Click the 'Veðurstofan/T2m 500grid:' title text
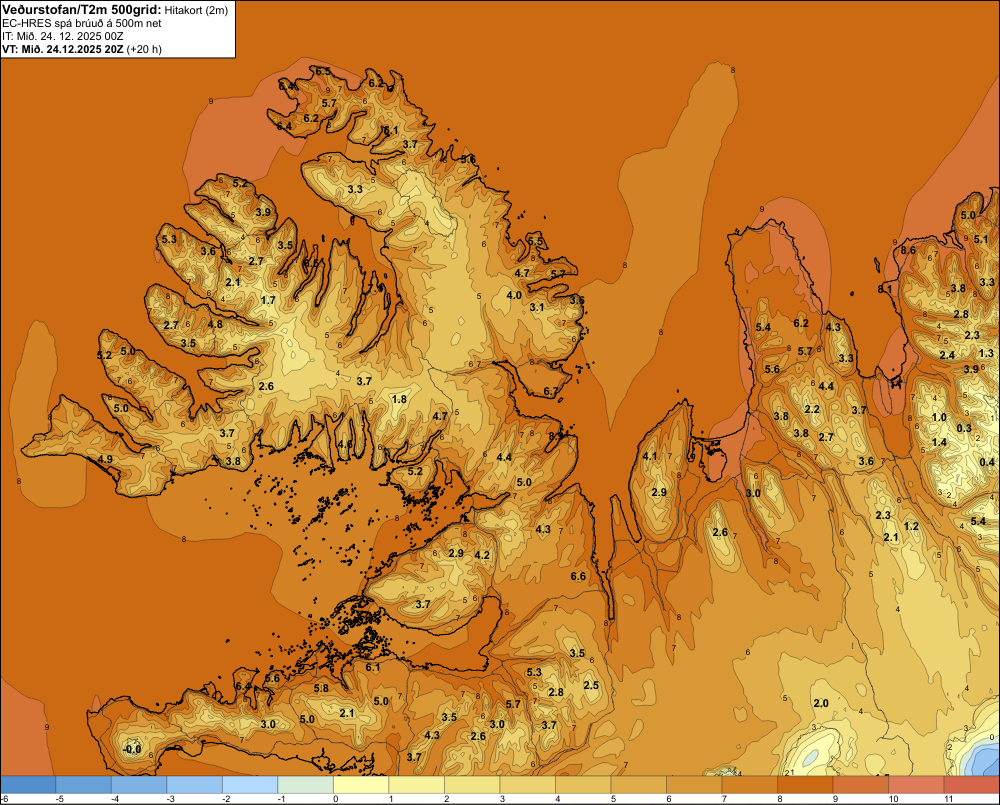Screen dimensions: 1000x805 (x=82, y=9)
